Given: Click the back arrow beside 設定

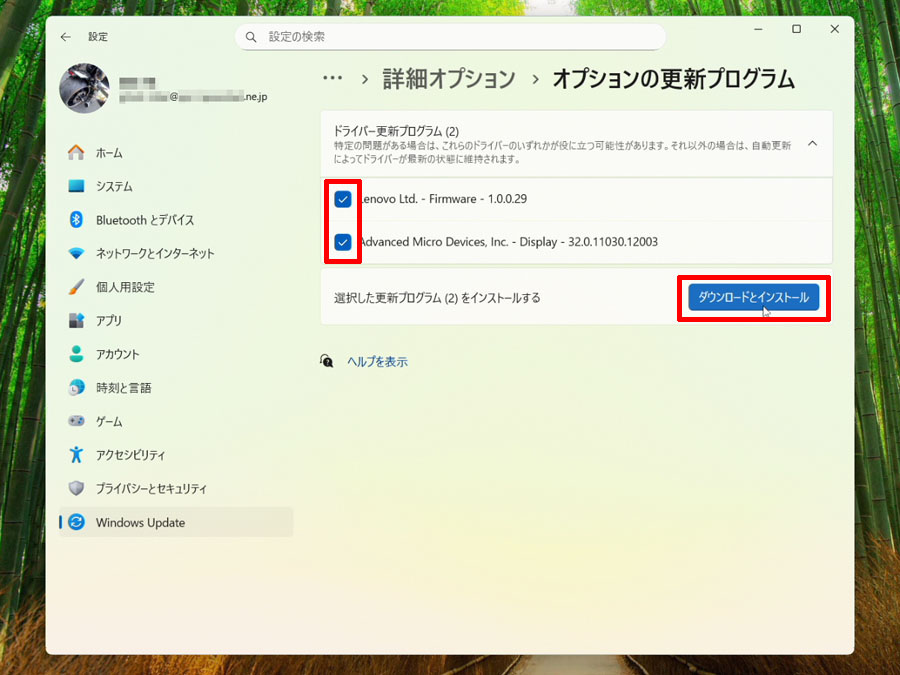Looking at the screenshot, I should 65,37.
